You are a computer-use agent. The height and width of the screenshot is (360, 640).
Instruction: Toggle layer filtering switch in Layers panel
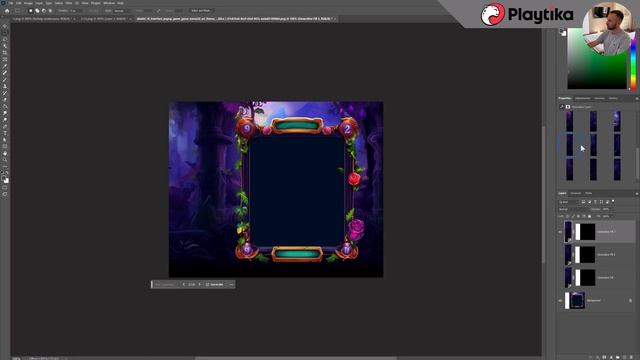613,201
